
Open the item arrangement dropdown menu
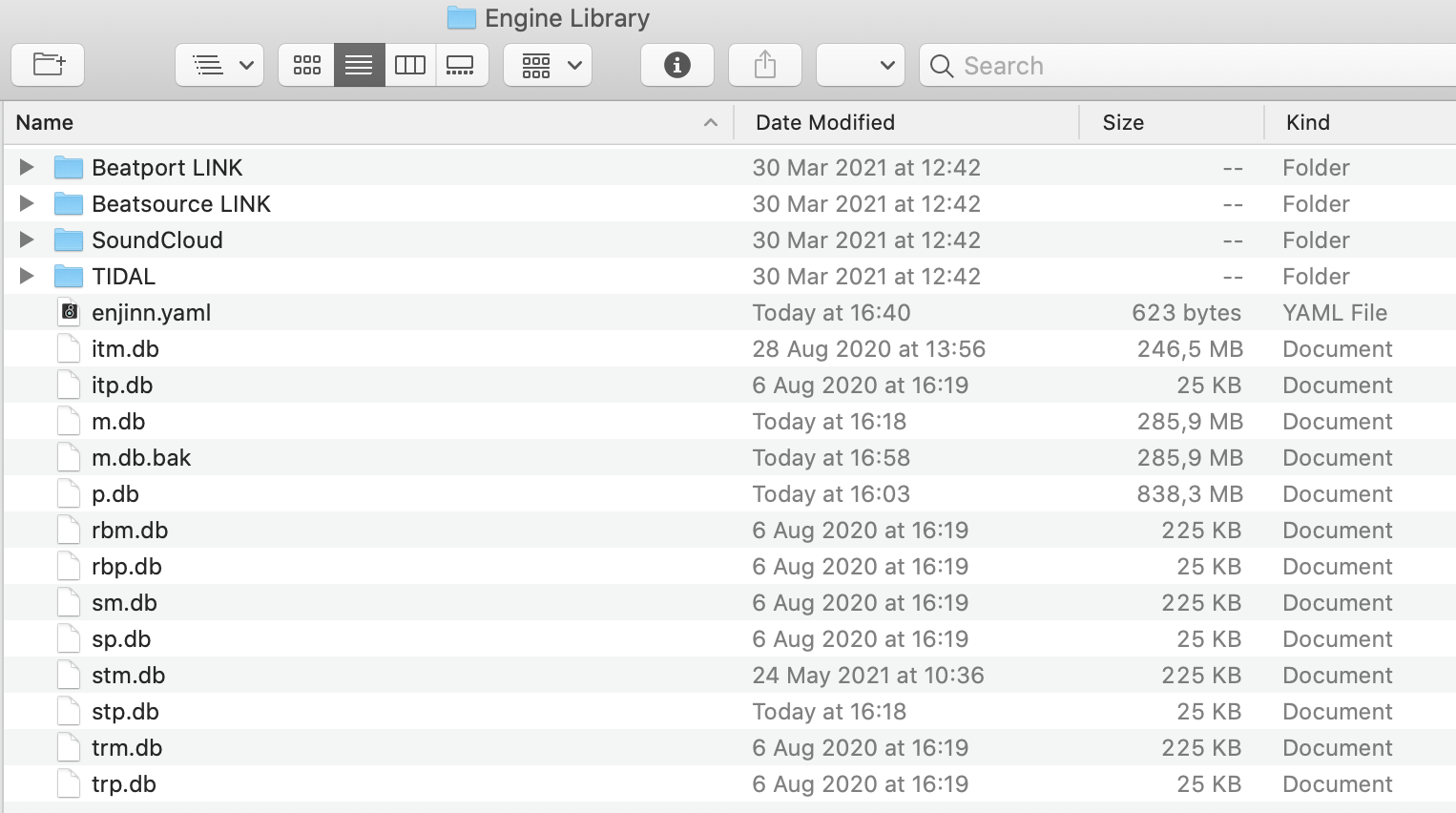[x=219, y=65]
